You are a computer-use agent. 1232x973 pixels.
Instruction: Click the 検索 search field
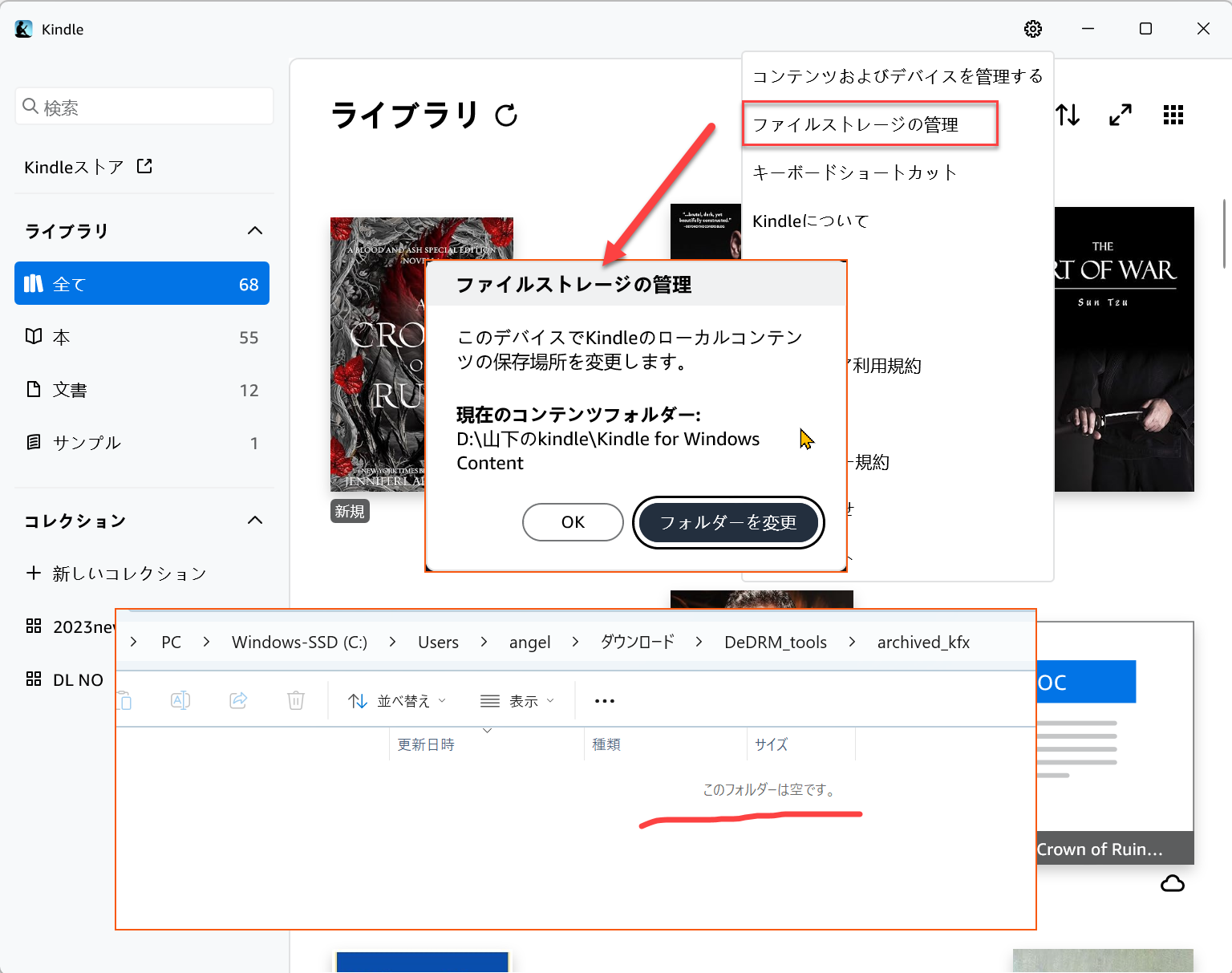coord(144,107)
